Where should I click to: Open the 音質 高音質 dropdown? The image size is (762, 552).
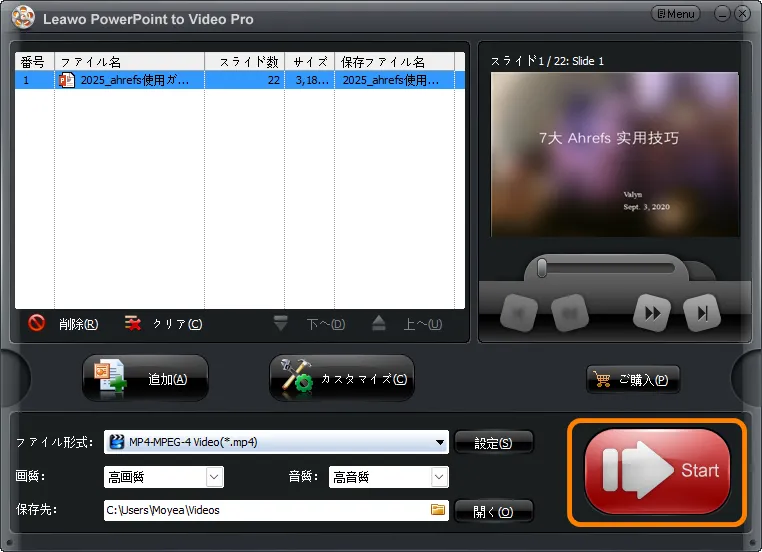coord(389,477)
